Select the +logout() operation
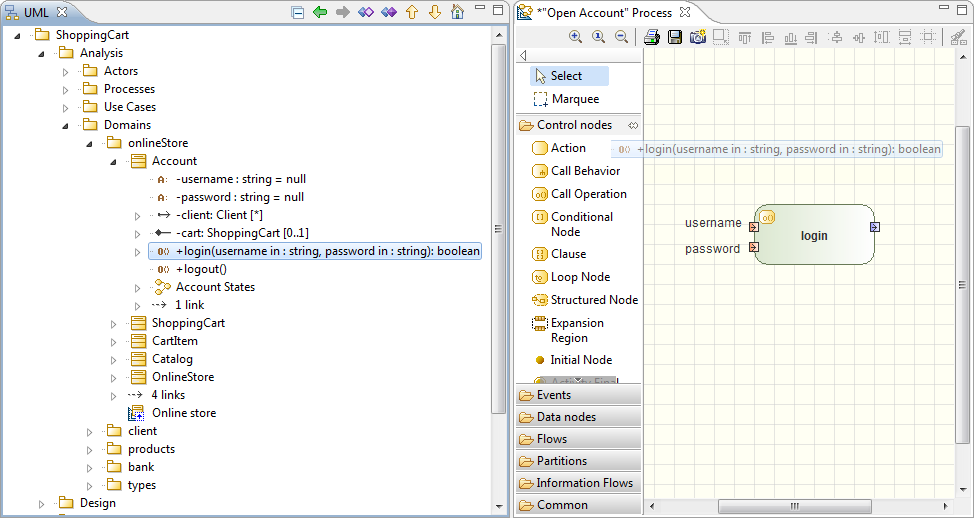 (x=191, y=269)
